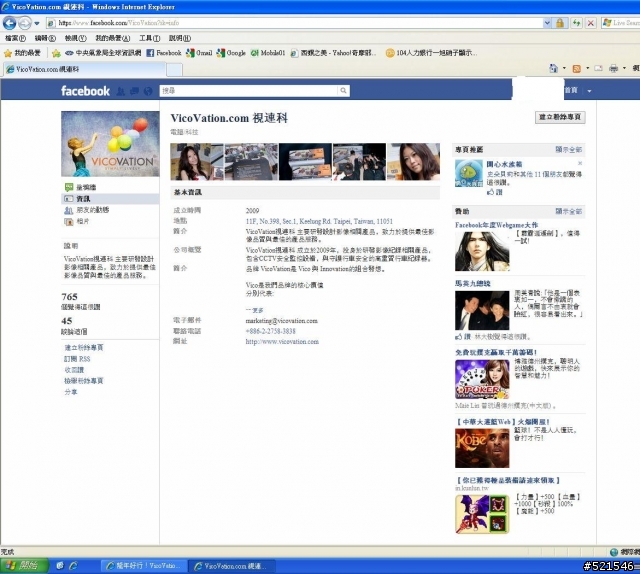The width and height of the screenshot is (640, 574).
Task: Open the 檢視(V) menu
Action: (76, 38)
